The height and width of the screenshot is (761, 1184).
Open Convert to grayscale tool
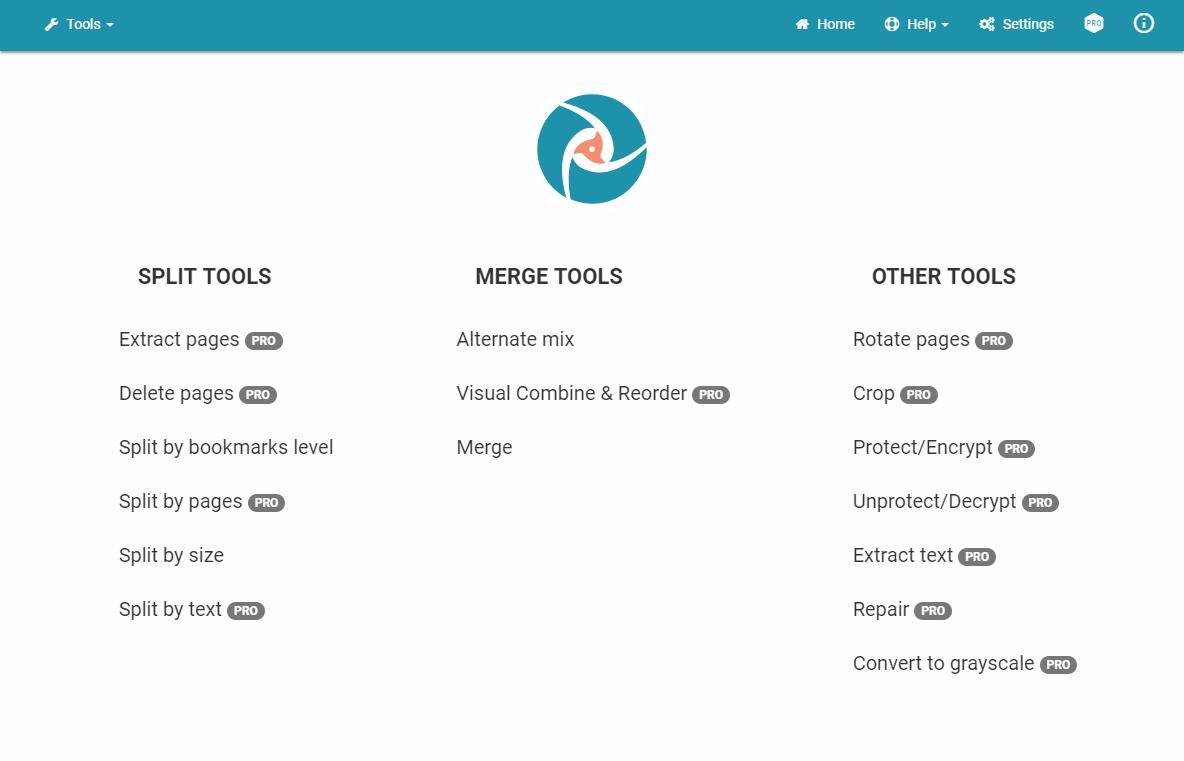click(x=943, y=663)
